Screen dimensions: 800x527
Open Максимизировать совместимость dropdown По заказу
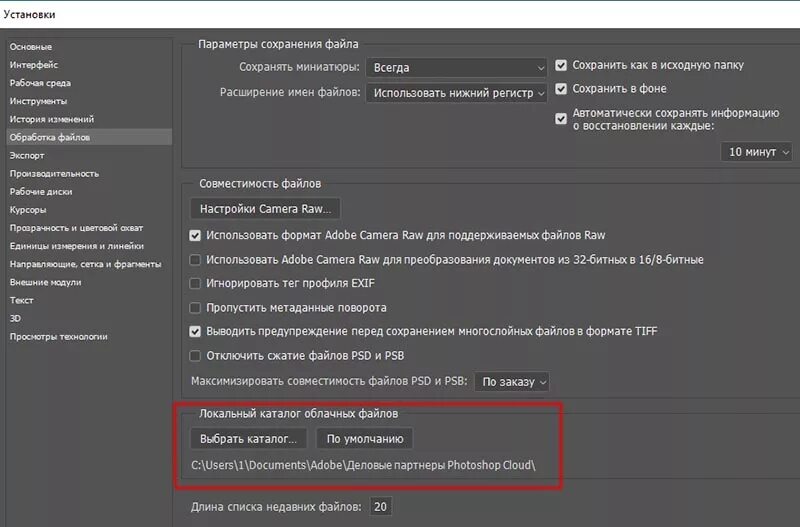point(512,382)
